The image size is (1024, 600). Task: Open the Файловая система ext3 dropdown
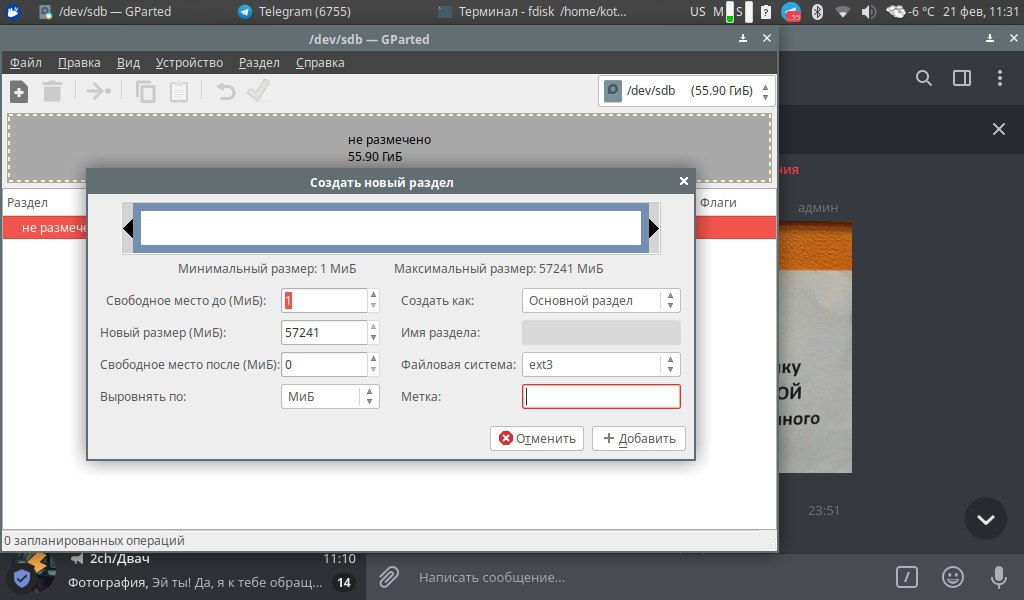coord(601,364)
